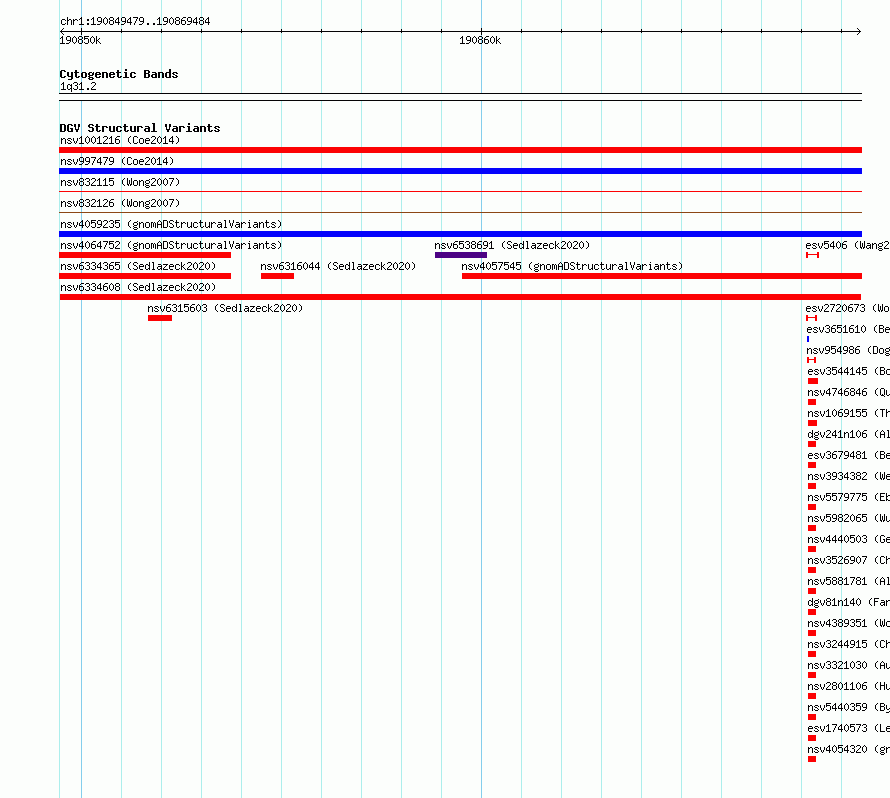Image resolution: width=890 pixels, height=798 pixels.
Task: Open the nsv2801106 variant label
Action: [x=849, y=686]
